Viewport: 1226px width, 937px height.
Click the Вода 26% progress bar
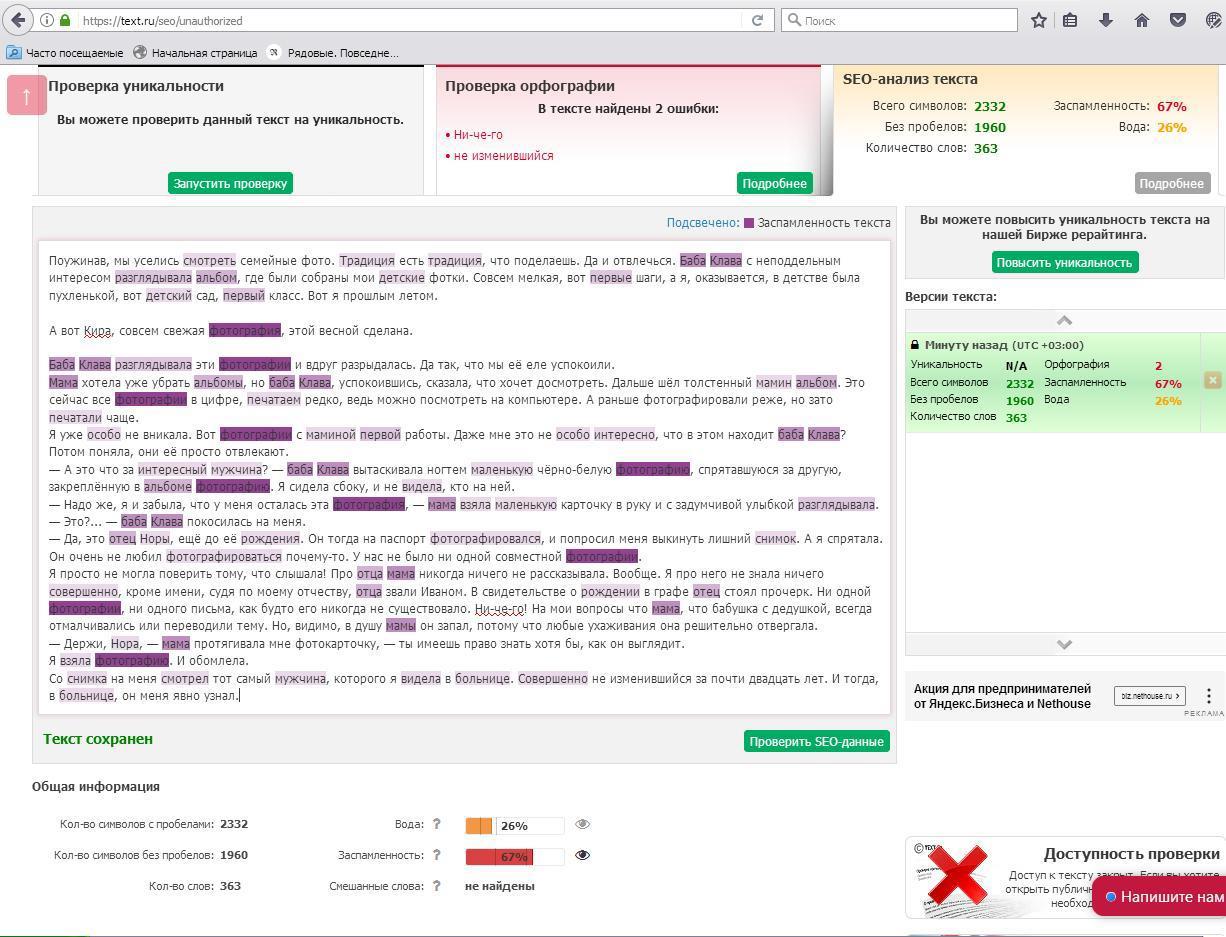point(514,825)
